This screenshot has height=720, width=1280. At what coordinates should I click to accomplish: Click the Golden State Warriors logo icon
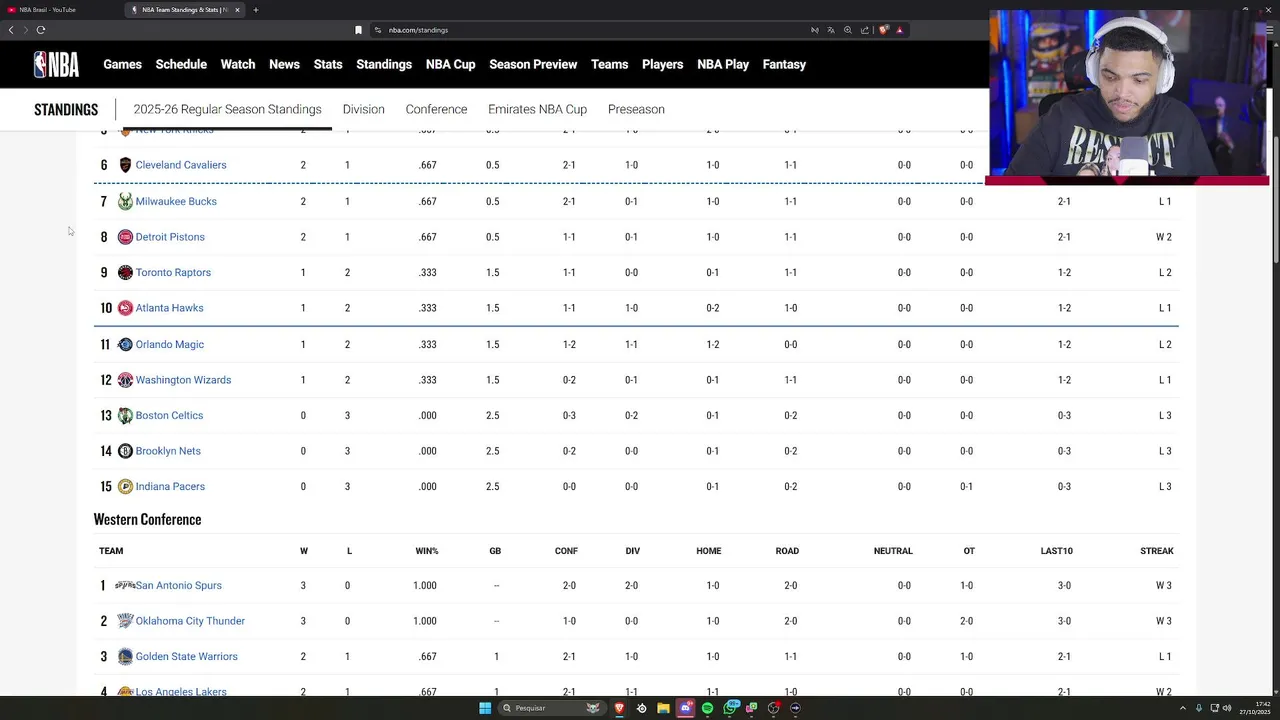(125, 657)
